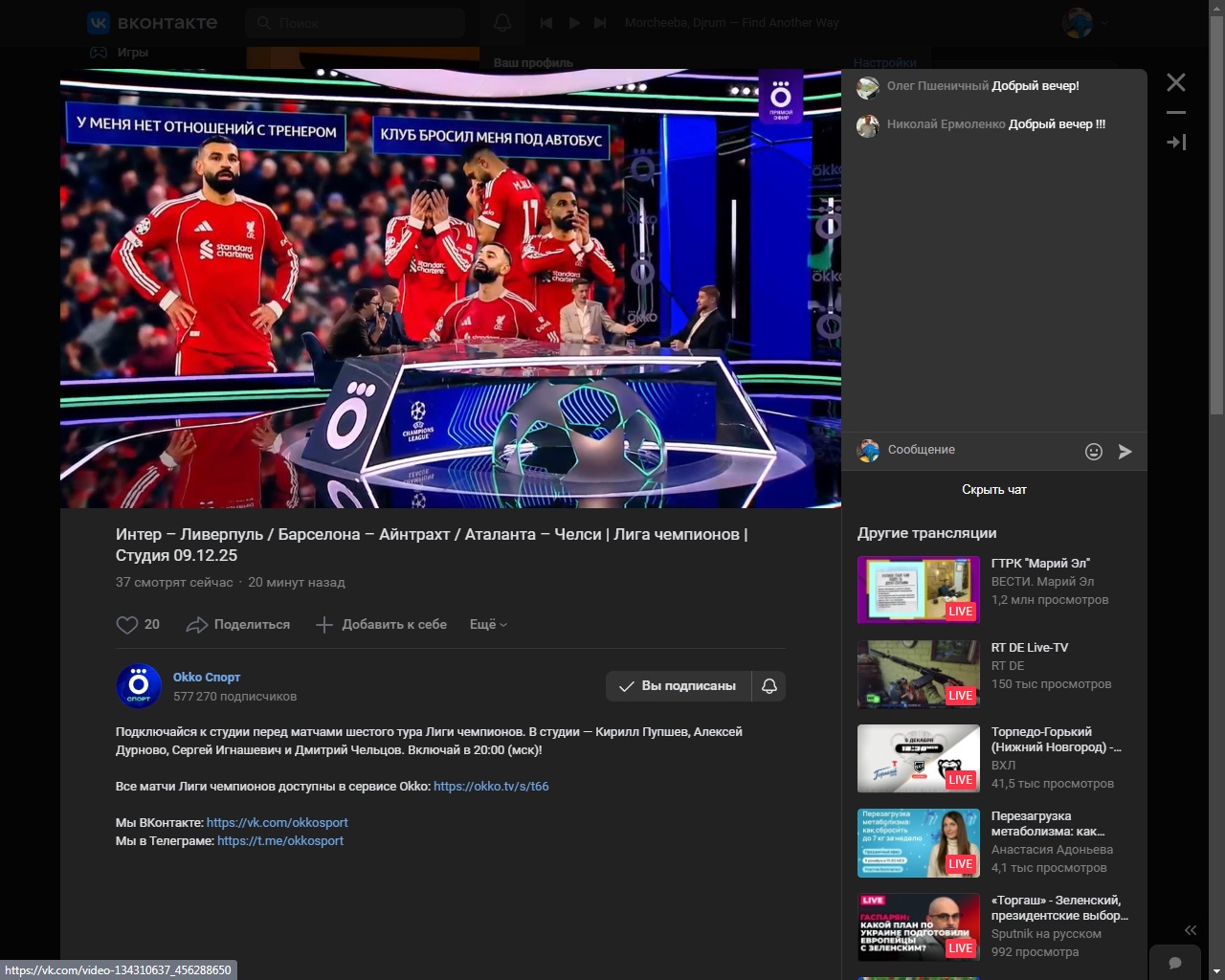Screen dimensions: 1225x980
Task: Toggle notification bell for Okko Спорт
Action: tap(769, 686)
